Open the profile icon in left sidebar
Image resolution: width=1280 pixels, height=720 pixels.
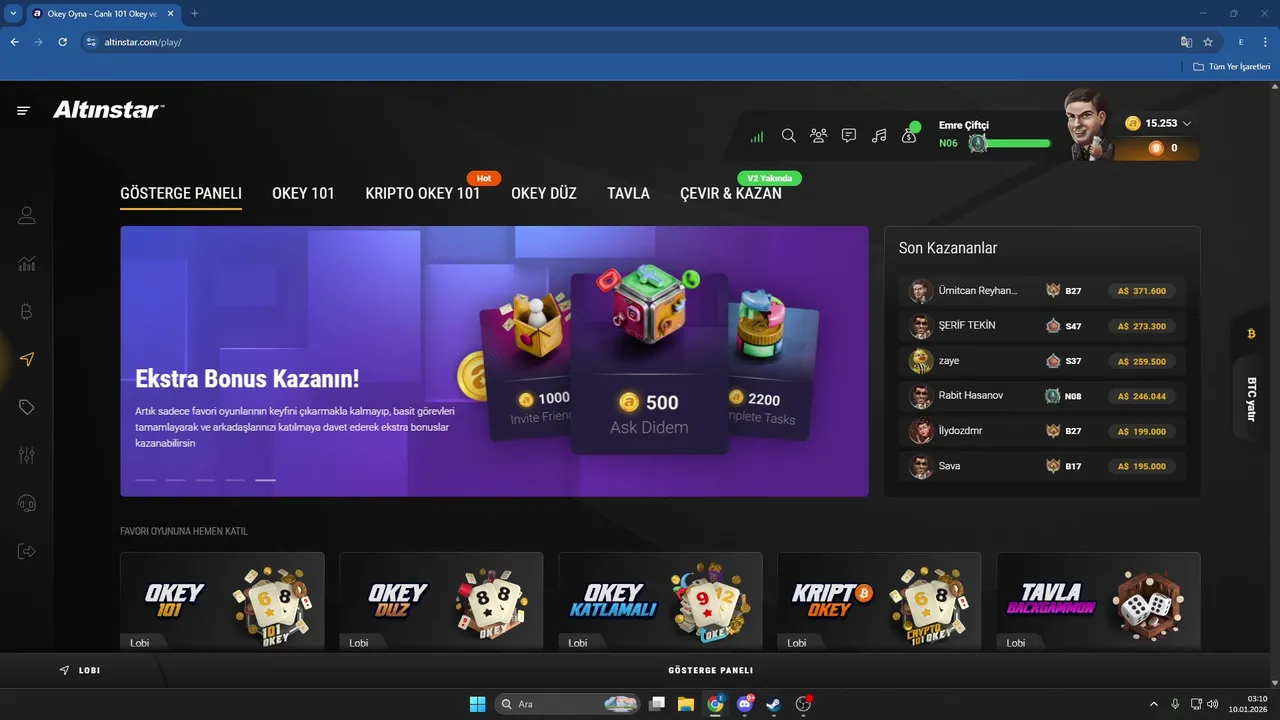pyautogui.click(x=27, y=215)
